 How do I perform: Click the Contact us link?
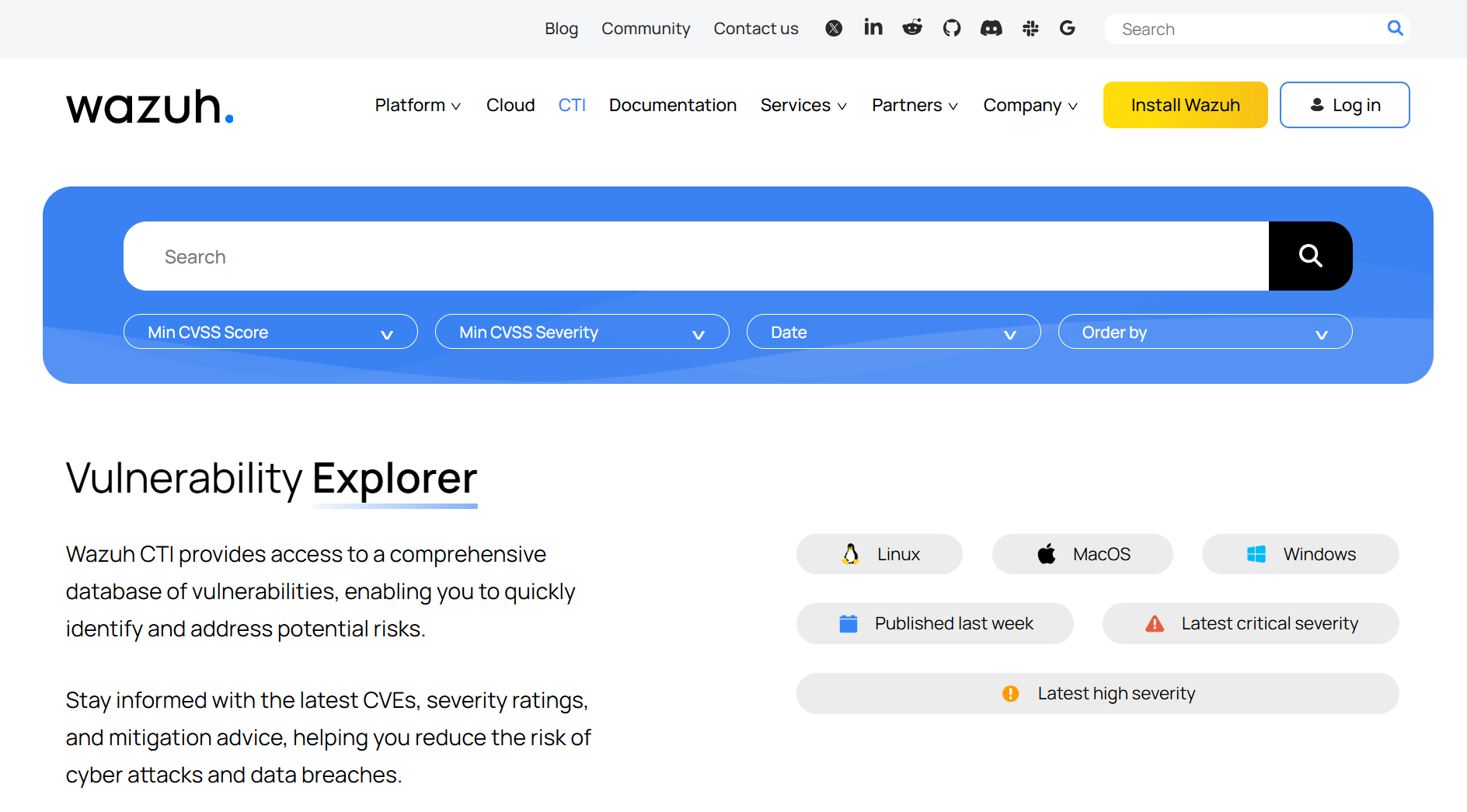point(756,29)
